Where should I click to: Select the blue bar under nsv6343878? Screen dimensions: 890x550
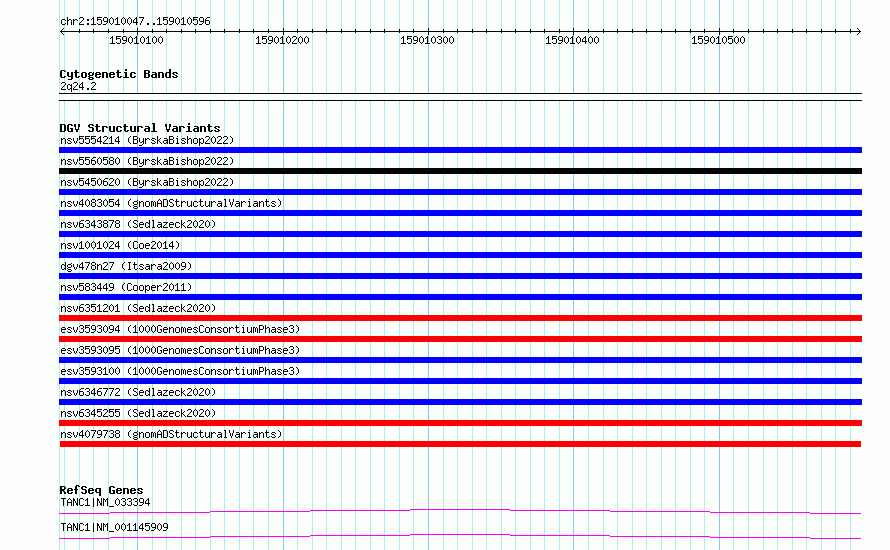(x=460, y=234)
